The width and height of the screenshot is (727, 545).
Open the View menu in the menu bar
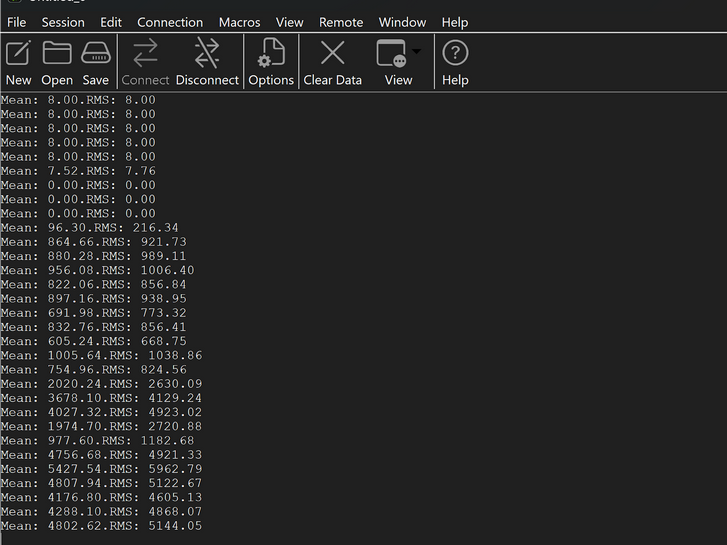[289, 22]
